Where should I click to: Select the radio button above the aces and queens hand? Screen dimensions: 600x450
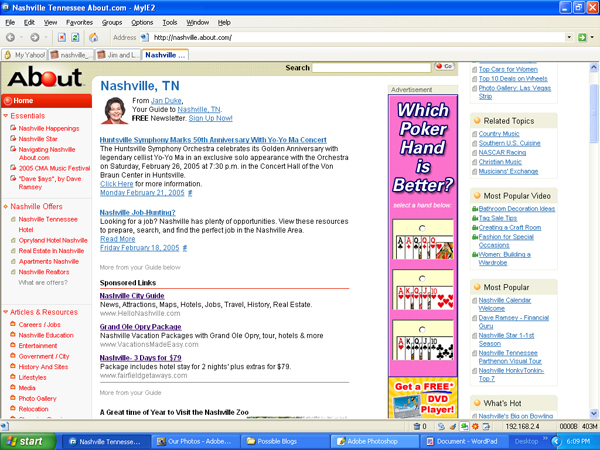[422, 228]
